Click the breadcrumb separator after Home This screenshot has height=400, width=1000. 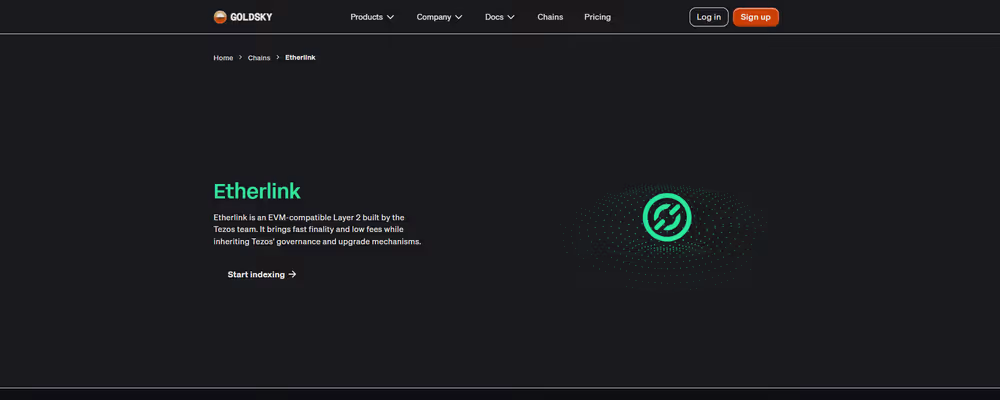click(x=240, y=58)
